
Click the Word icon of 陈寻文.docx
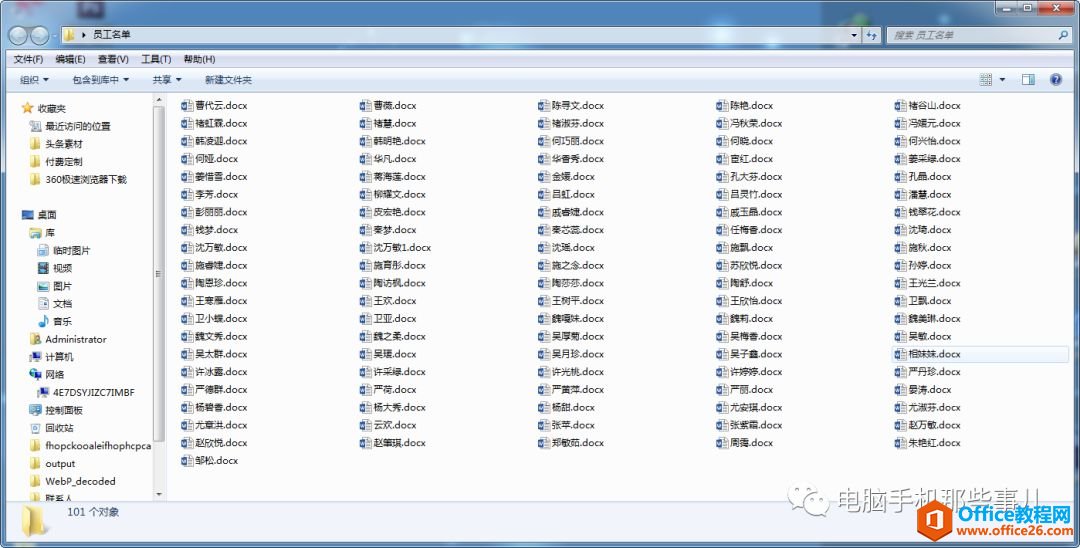point(543,105)
